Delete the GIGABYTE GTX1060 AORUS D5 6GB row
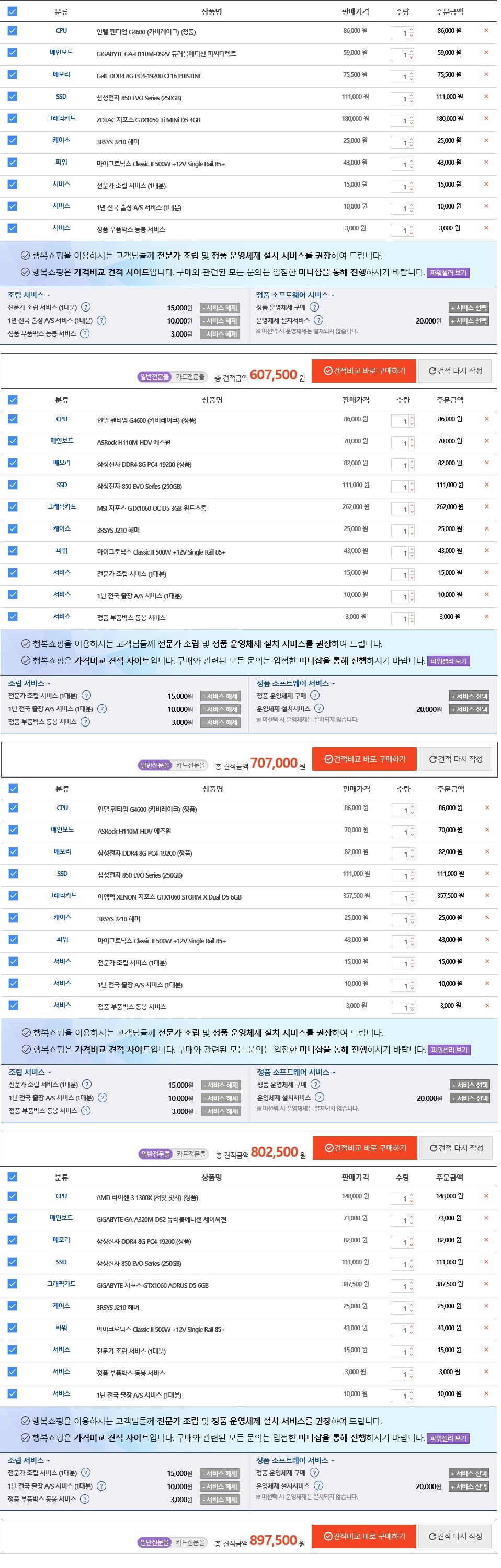 click(x=486, y=1284)
